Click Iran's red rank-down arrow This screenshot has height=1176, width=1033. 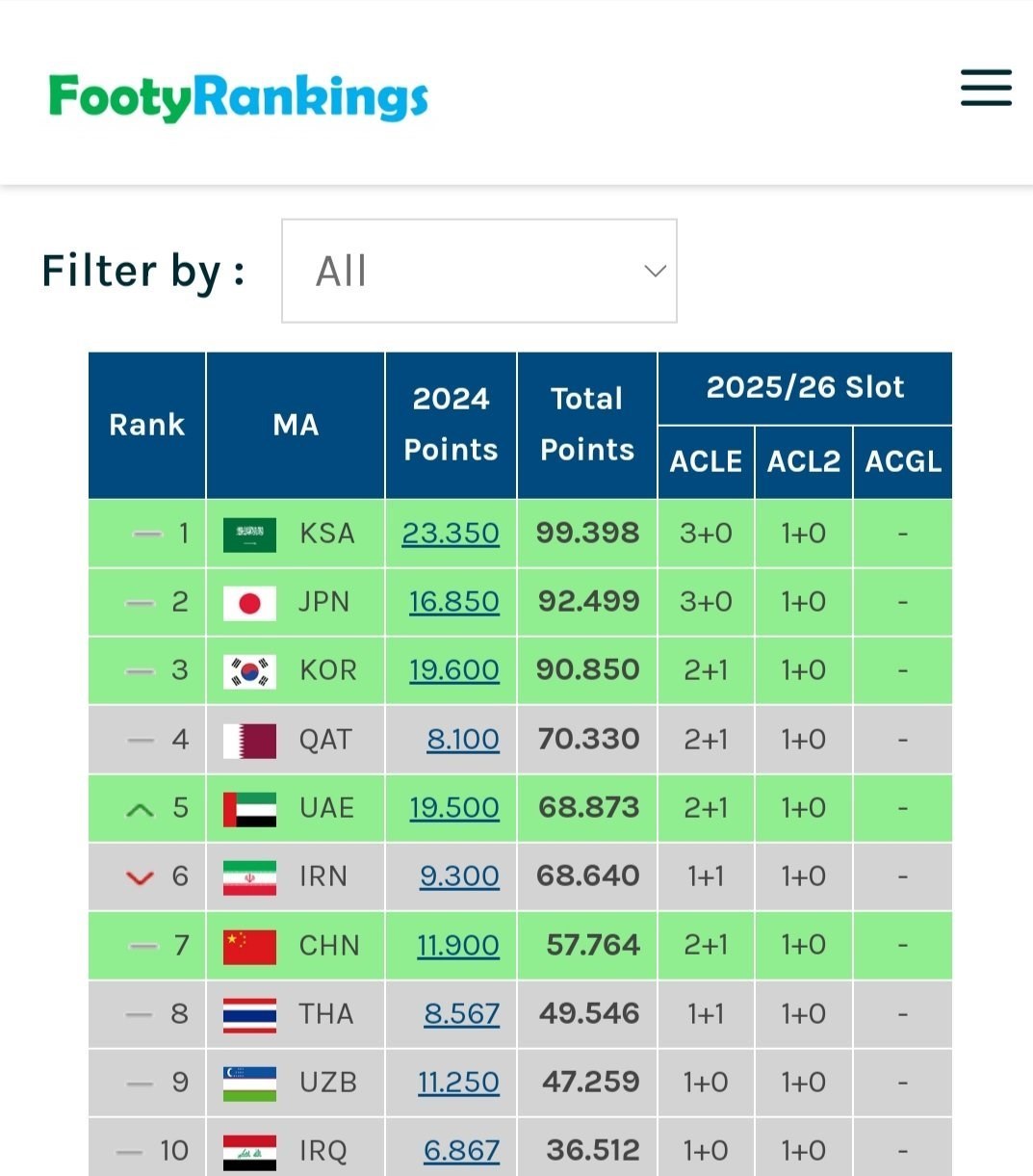[x=139, y=877]
